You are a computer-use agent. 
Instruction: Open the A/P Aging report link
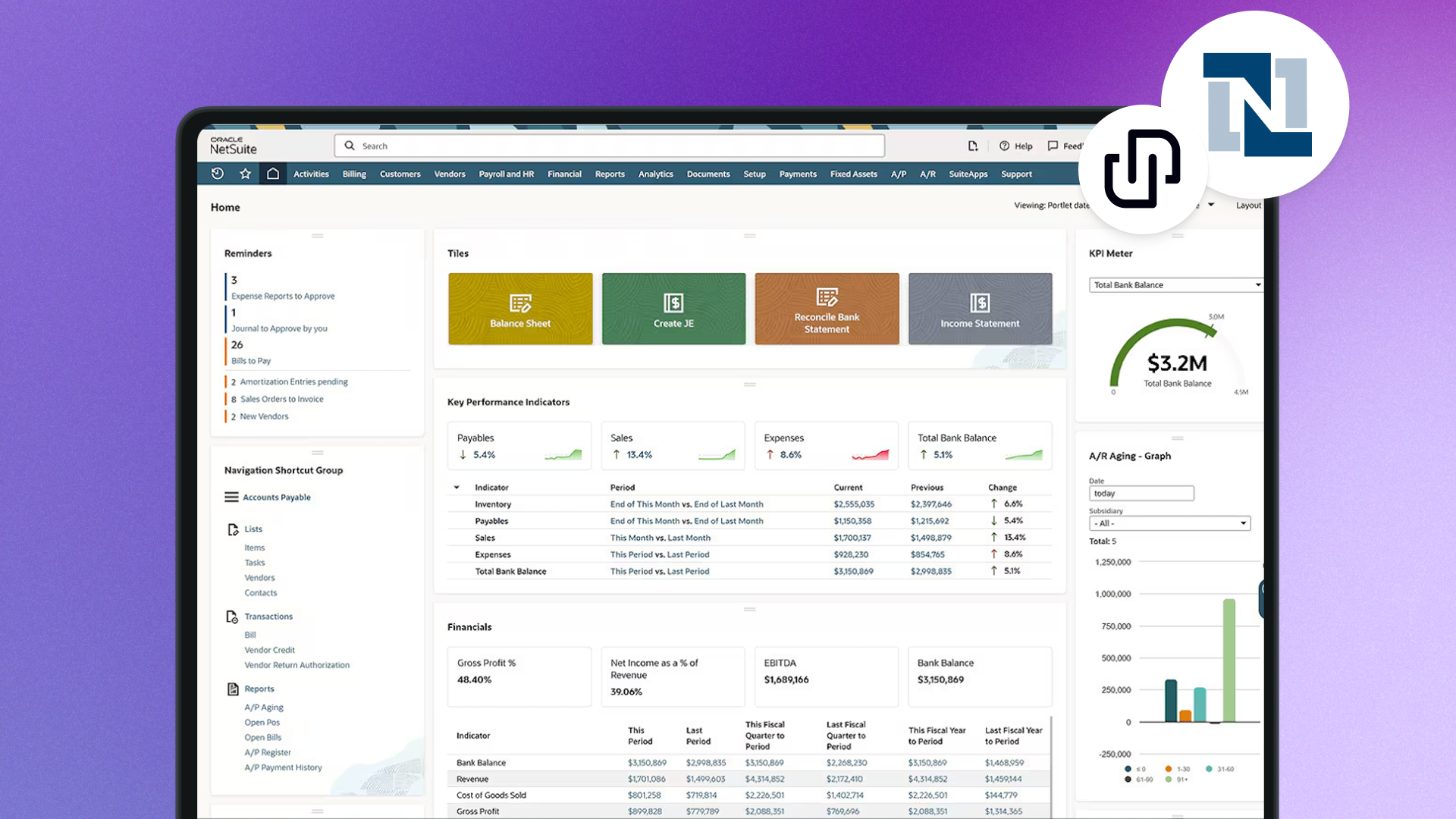[x=264, y=708]
